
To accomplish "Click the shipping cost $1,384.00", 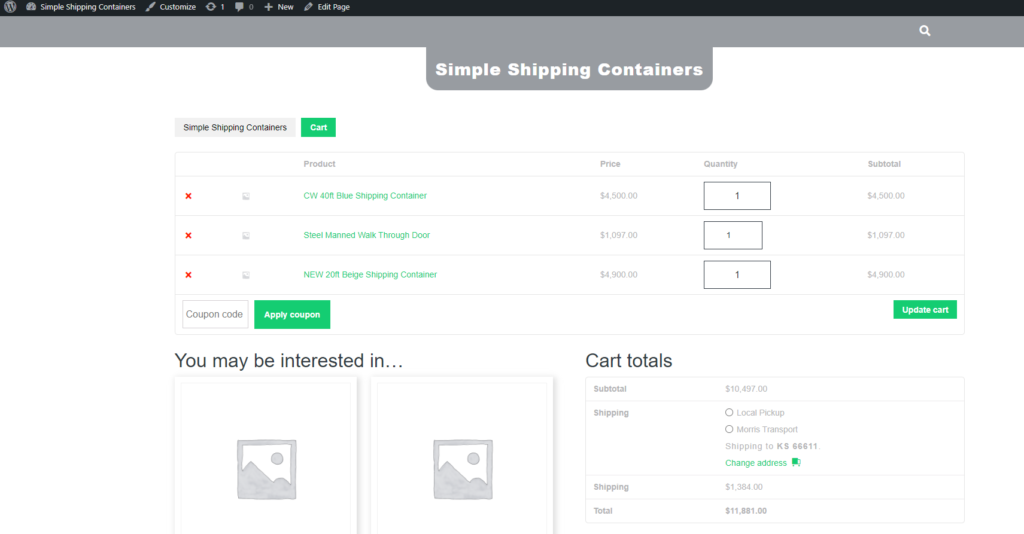I will pos(743,487).
